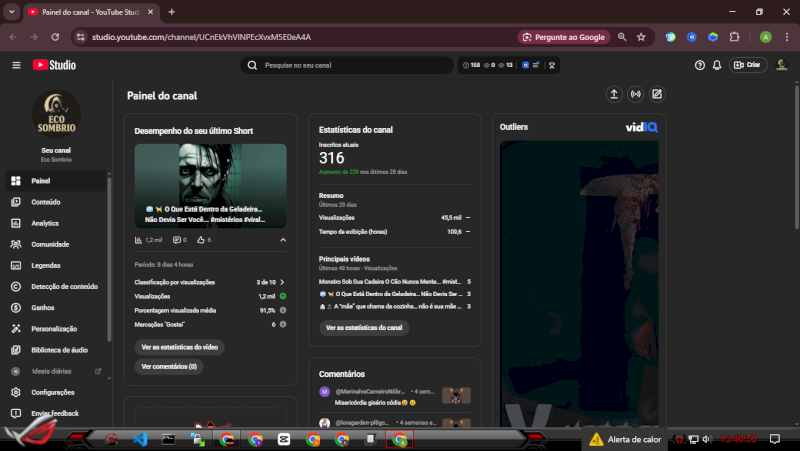Open Ganhos in the sidebar
Image resolution: width=800 pixels, height=451 pixels.
[x=43, y=307]
